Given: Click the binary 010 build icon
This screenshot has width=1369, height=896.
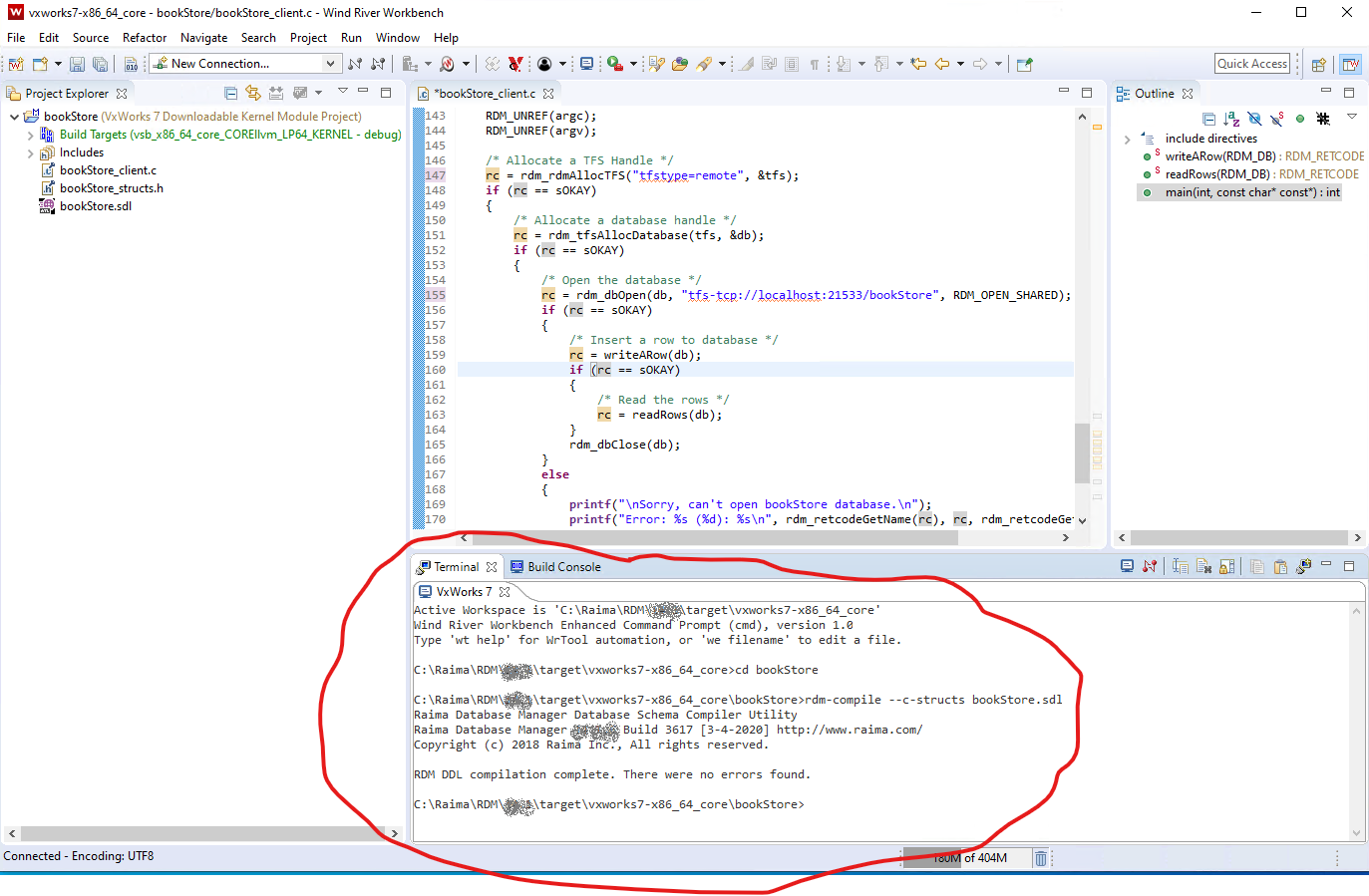Looking at the screenshot, I should 131,64.
